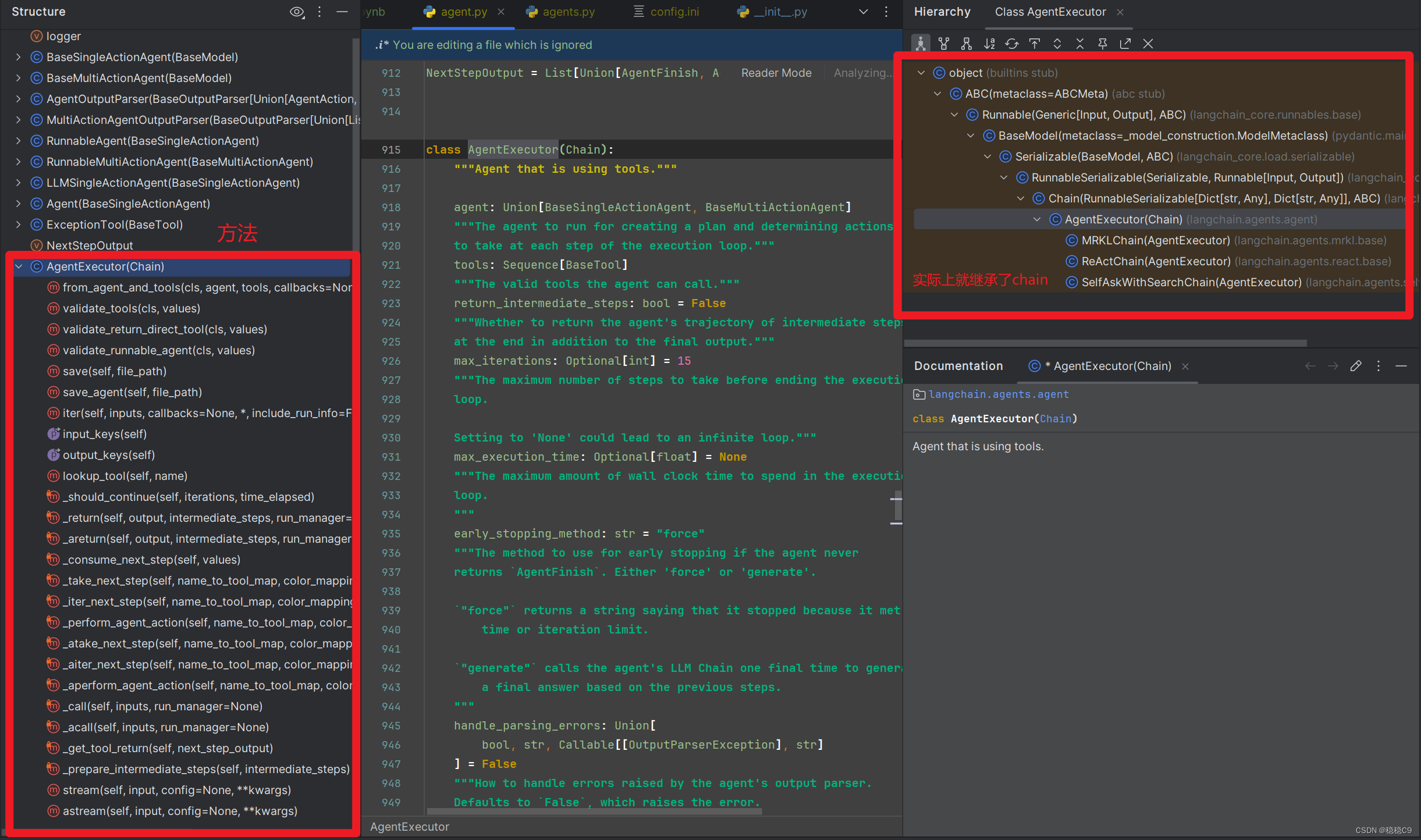Open the editor tab actions menu
The image size is (1421, 840).
pos(886,12)
